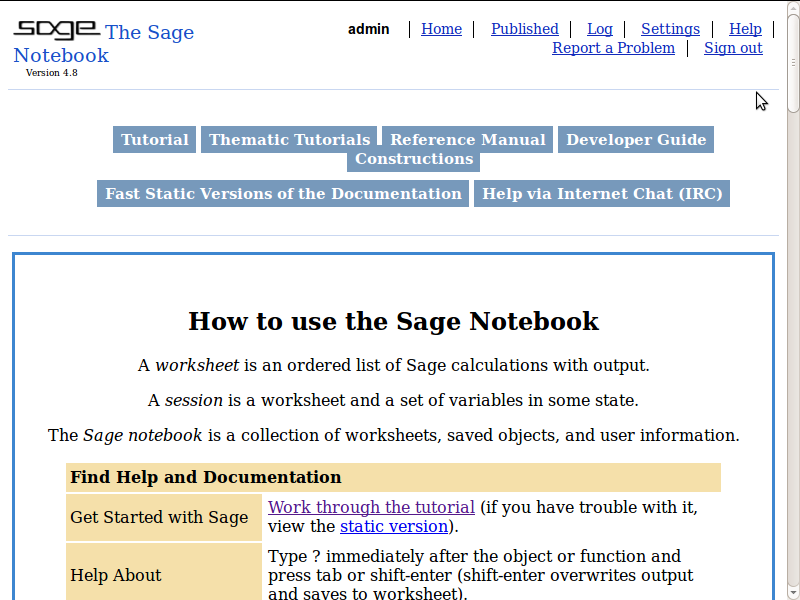Click the Sage logo icon
The image size is (800, 600).
coord(56,29)
